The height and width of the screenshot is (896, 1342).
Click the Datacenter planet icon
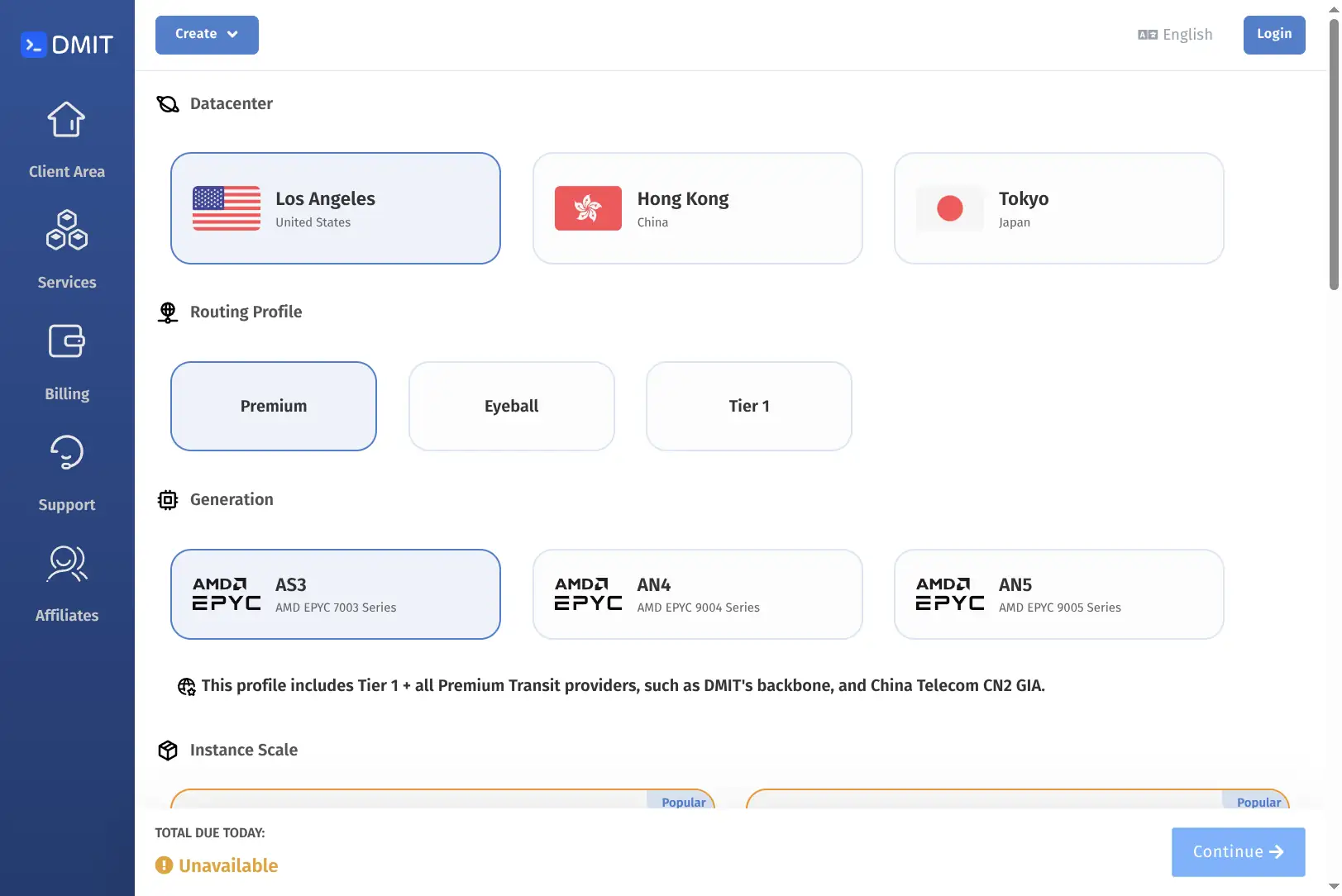coord(168,104)
